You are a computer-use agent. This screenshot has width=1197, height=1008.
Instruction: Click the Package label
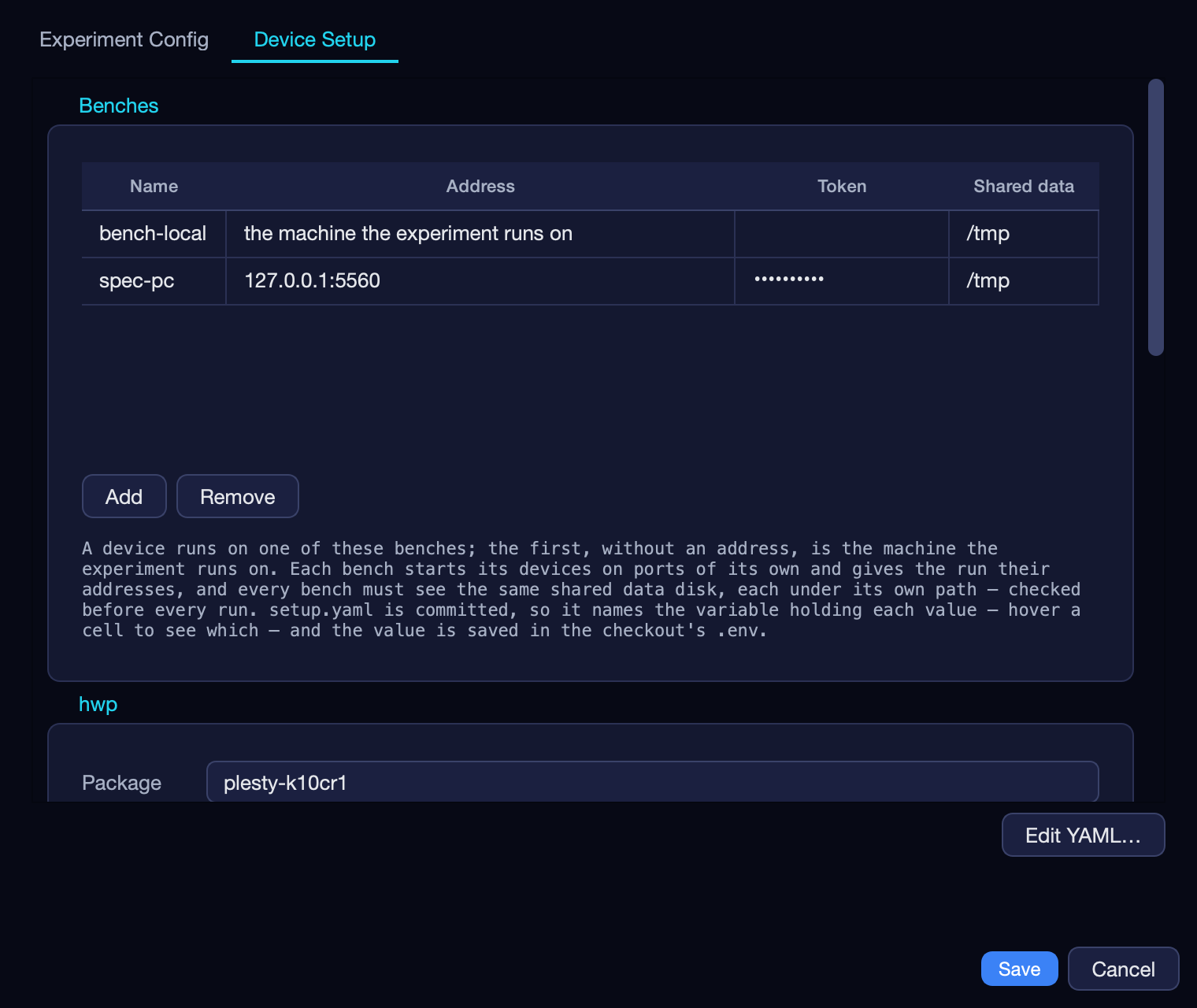click(121, 783)
